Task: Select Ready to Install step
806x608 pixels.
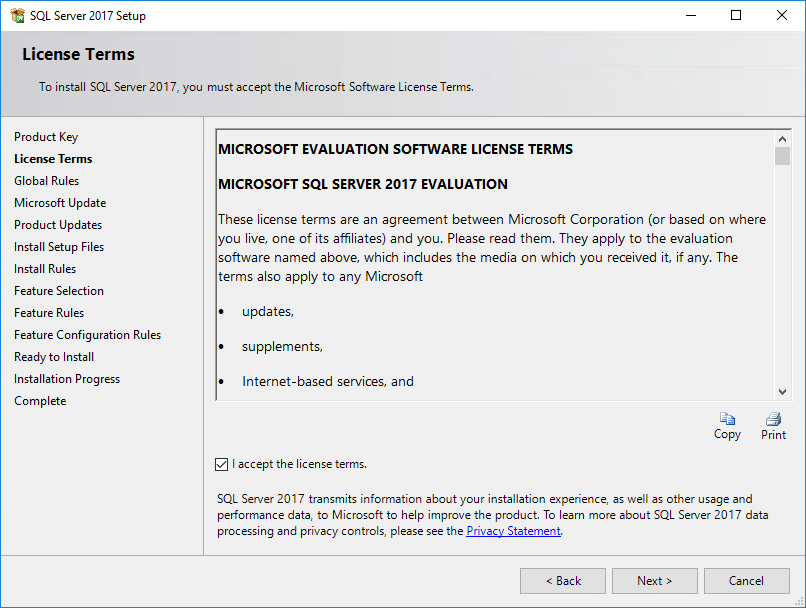Action: (x=54, y=357)
